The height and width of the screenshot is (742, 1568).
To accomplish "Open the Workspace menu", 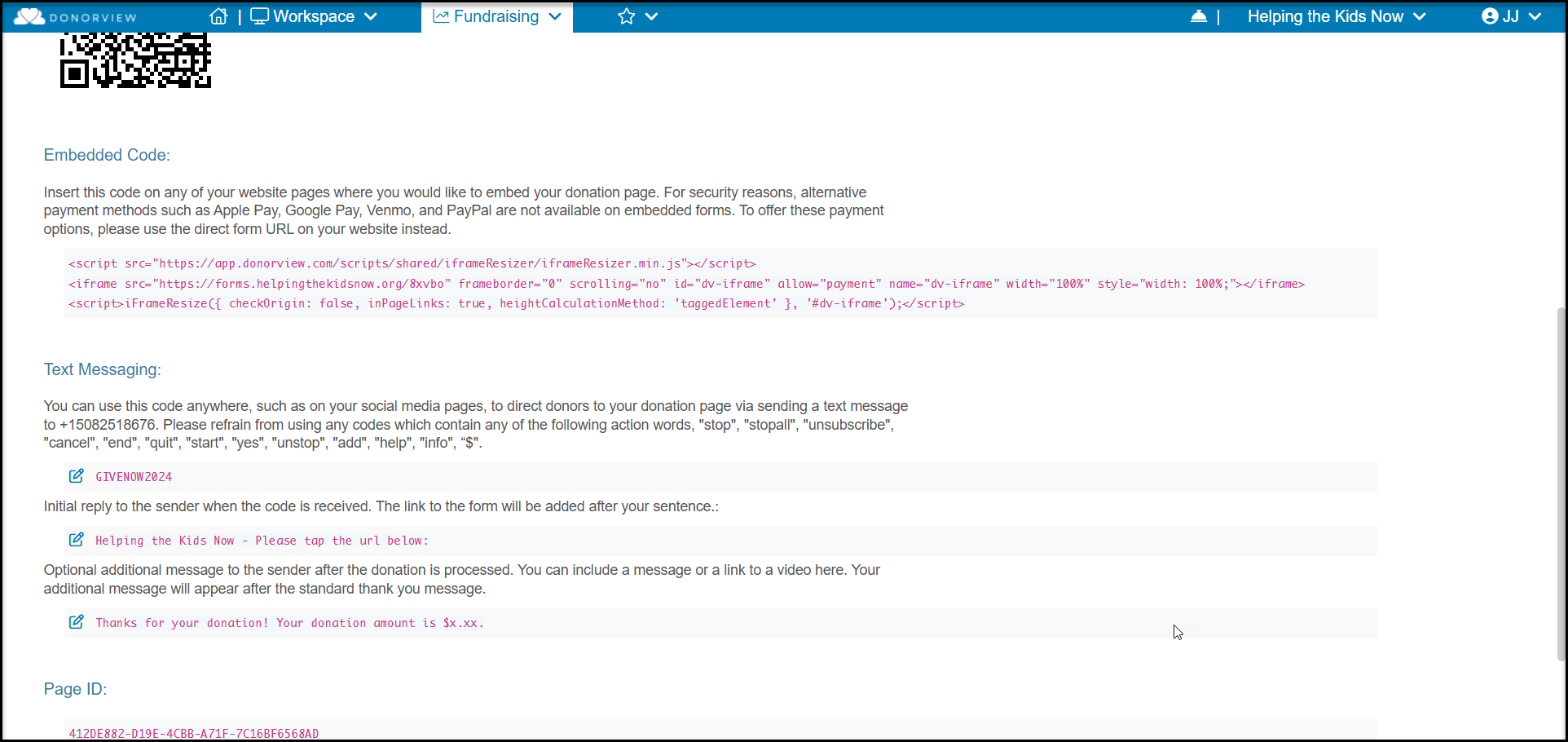I will (x=314, y=16).
